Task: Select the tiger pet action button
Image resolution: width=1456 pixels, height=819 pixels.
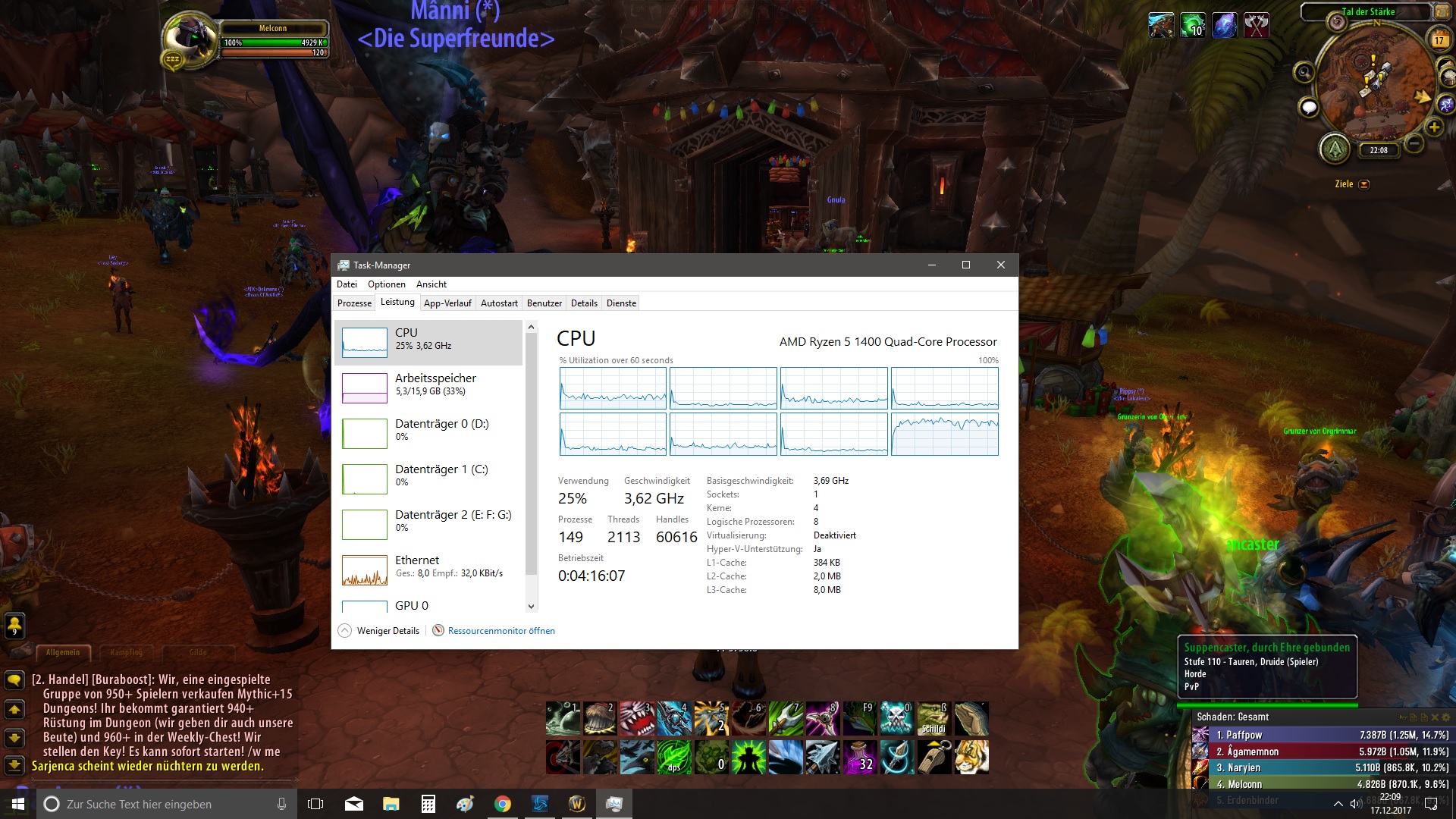Action: (x=971, y=757)
